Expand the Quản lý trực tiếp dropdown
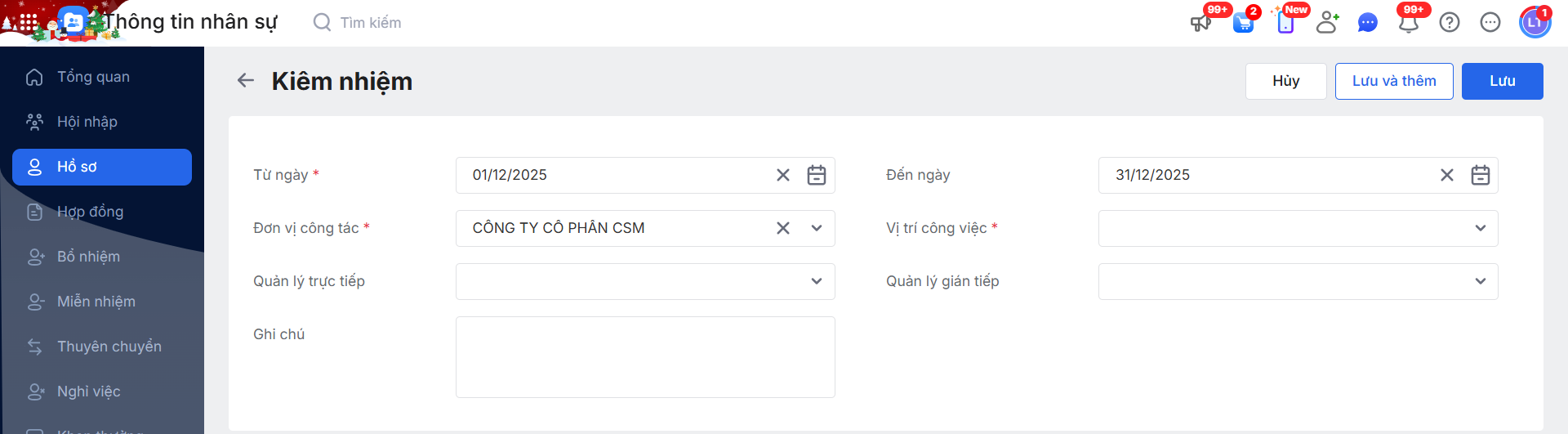The height and width of the screenshot is (434, 1568). click(x=817, y=281)
